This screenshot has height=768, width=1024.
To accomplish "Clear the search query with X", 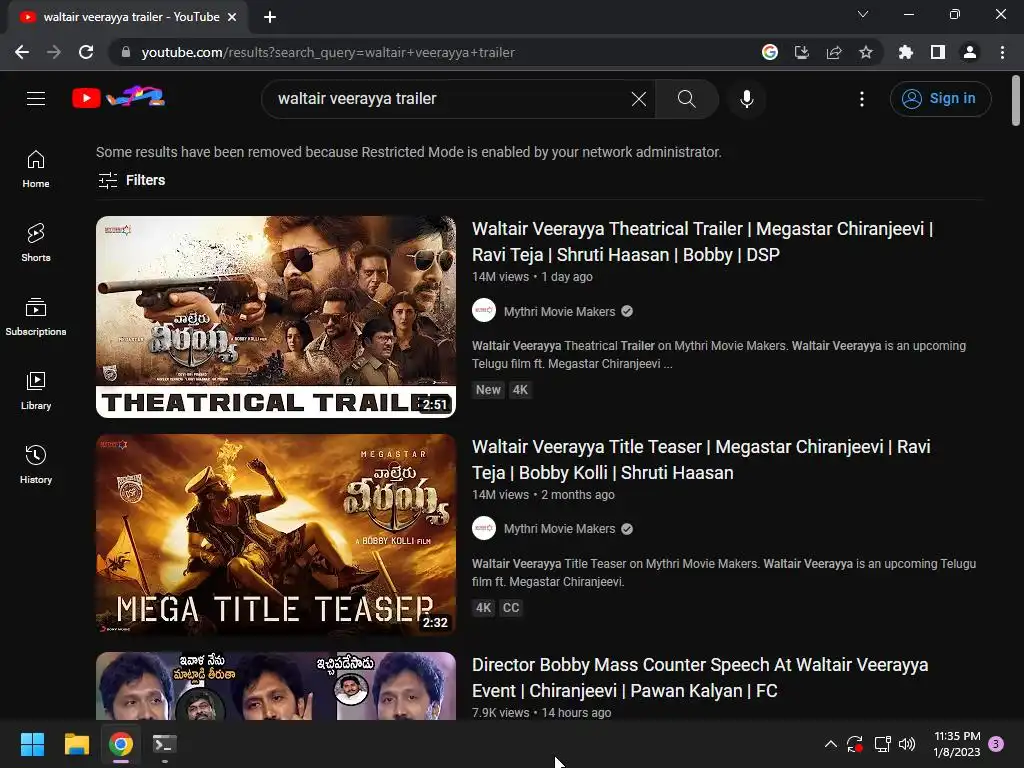I will [639, 99].
